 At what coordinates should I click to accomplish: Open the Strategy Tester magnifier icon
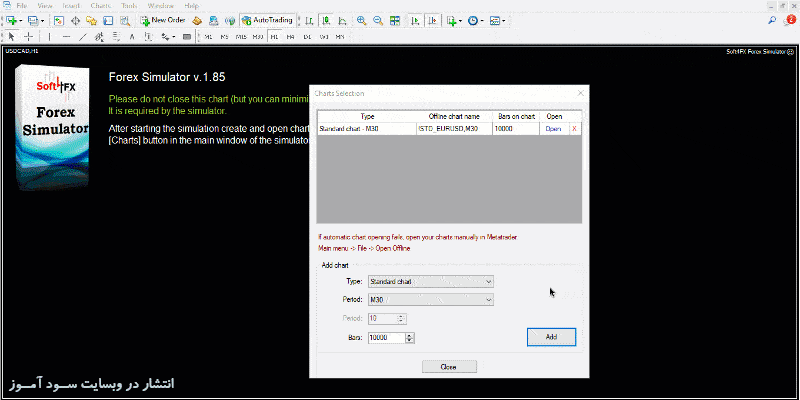point(124,20)
